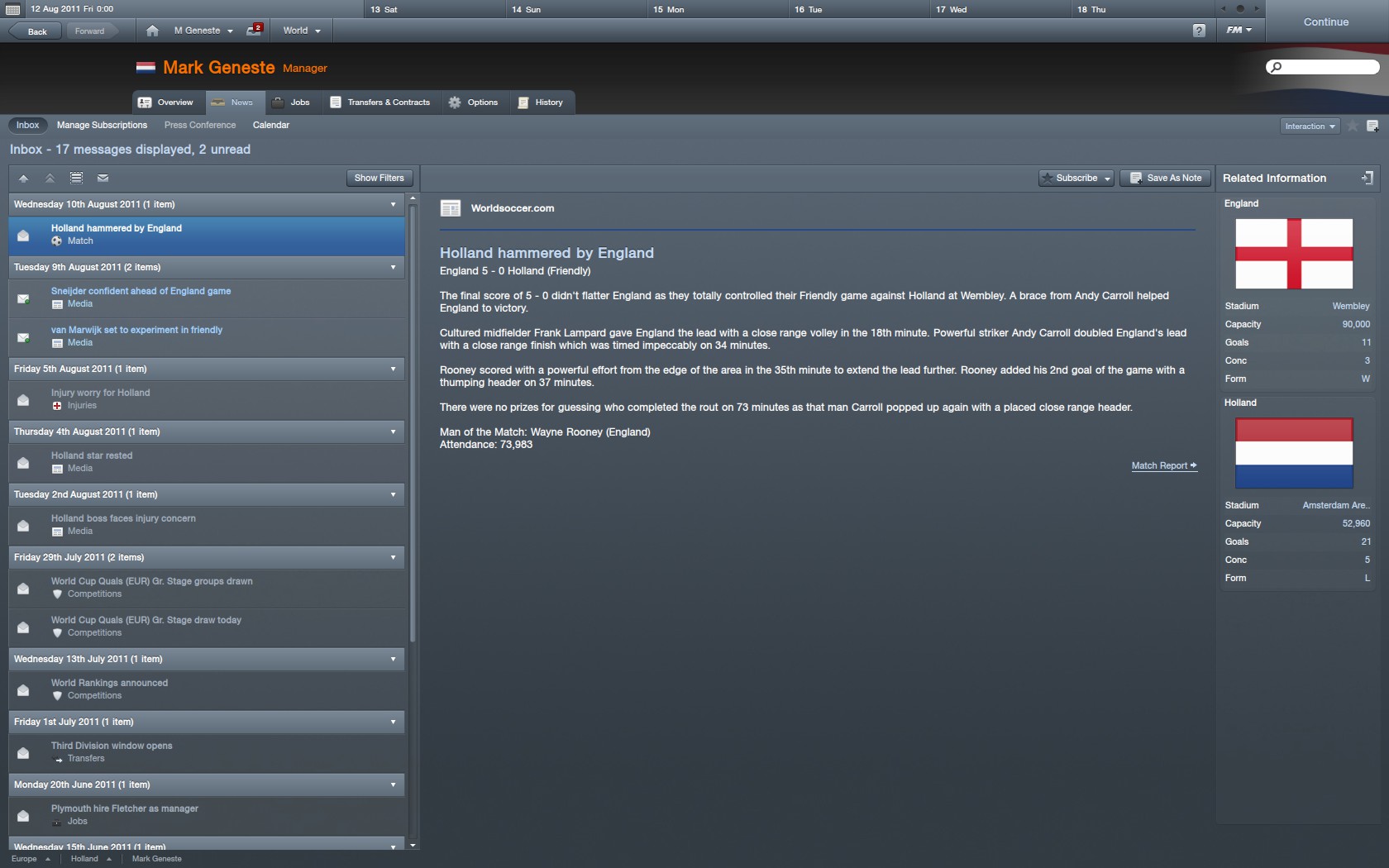Click the collapse all groups double arrow

(50, 178)
